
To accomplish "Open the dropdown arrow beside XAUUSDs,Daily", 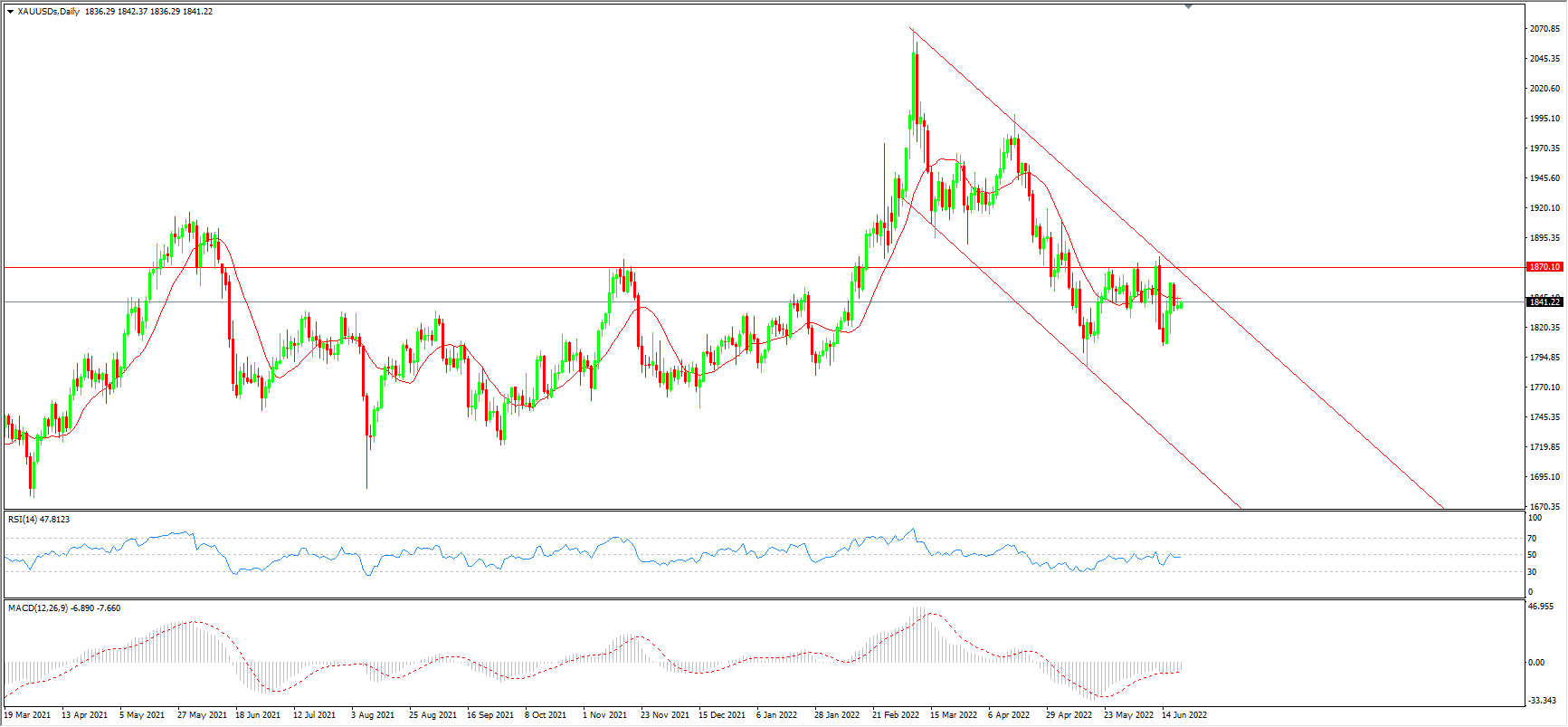I will point(11,12).
